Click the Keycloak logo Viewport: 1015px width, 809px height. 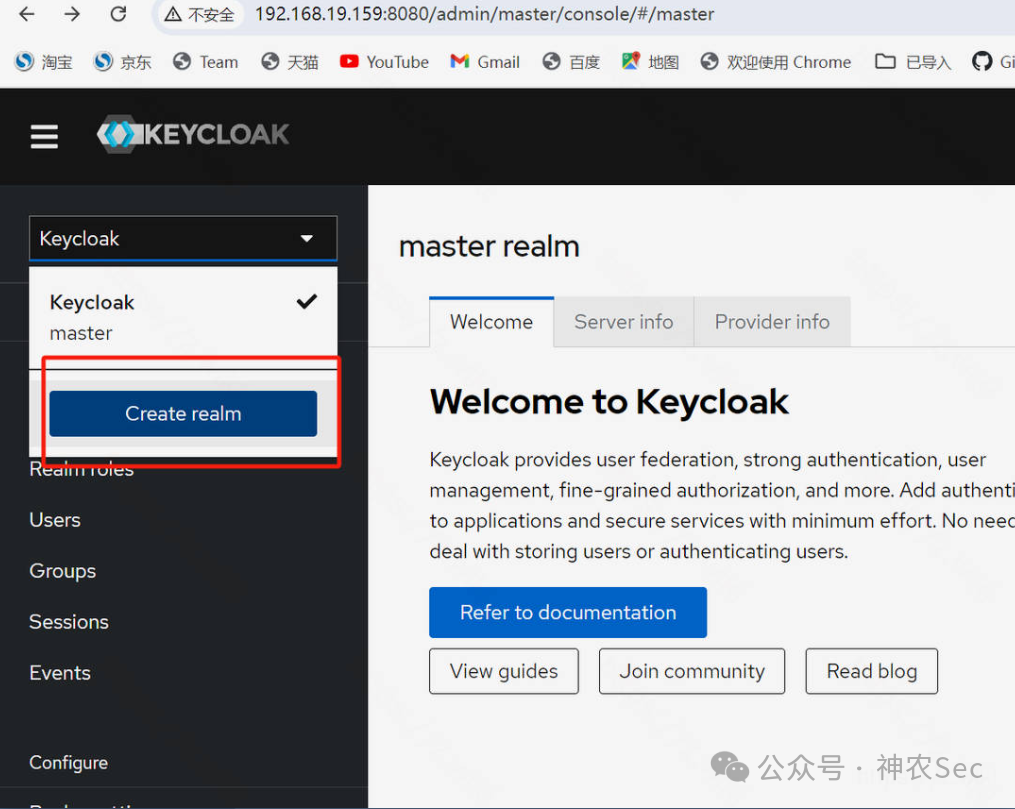[192, 134]
